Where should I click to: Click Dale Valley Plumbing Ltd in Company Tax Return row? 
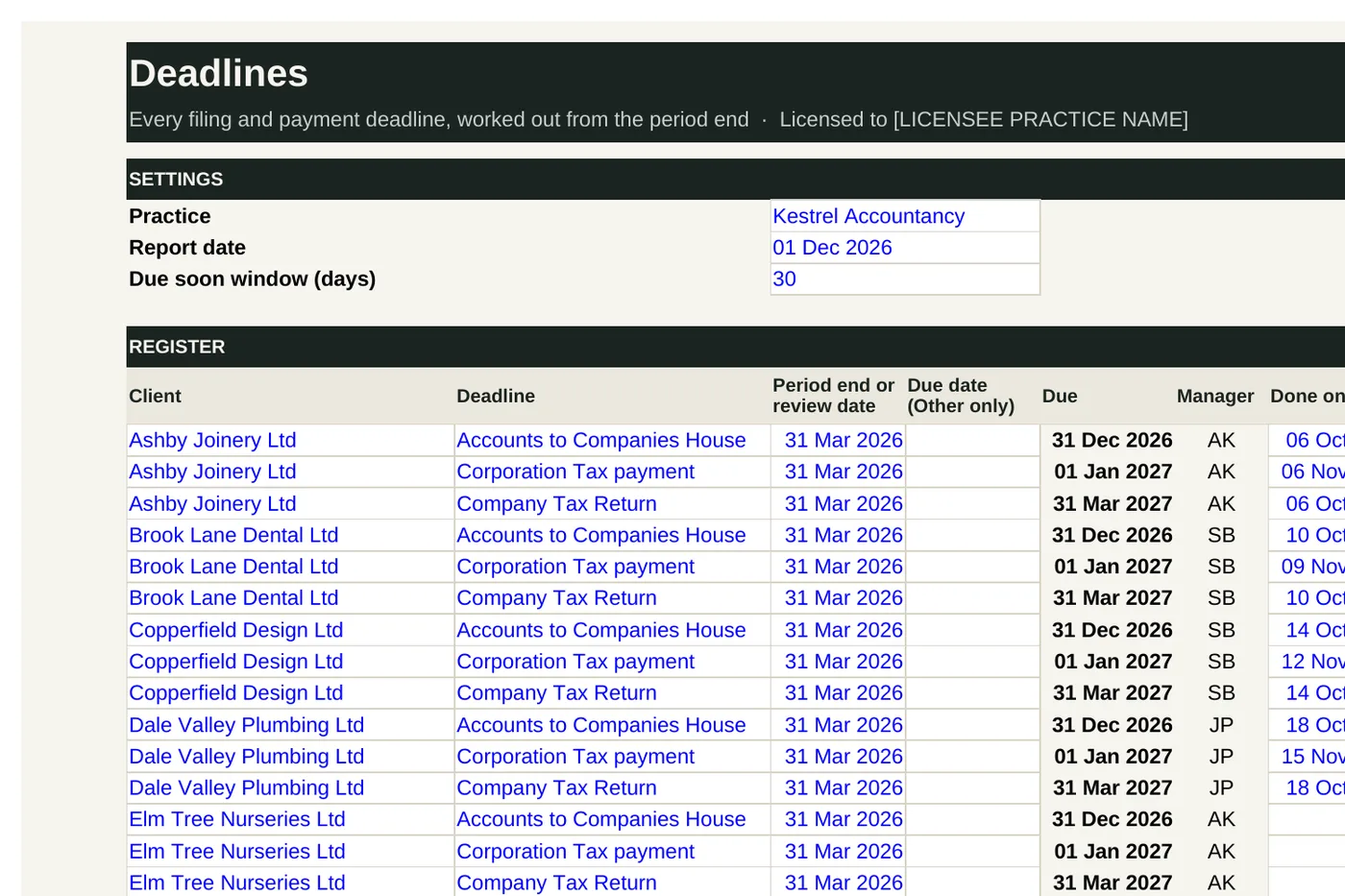click(x=290, y=787)
